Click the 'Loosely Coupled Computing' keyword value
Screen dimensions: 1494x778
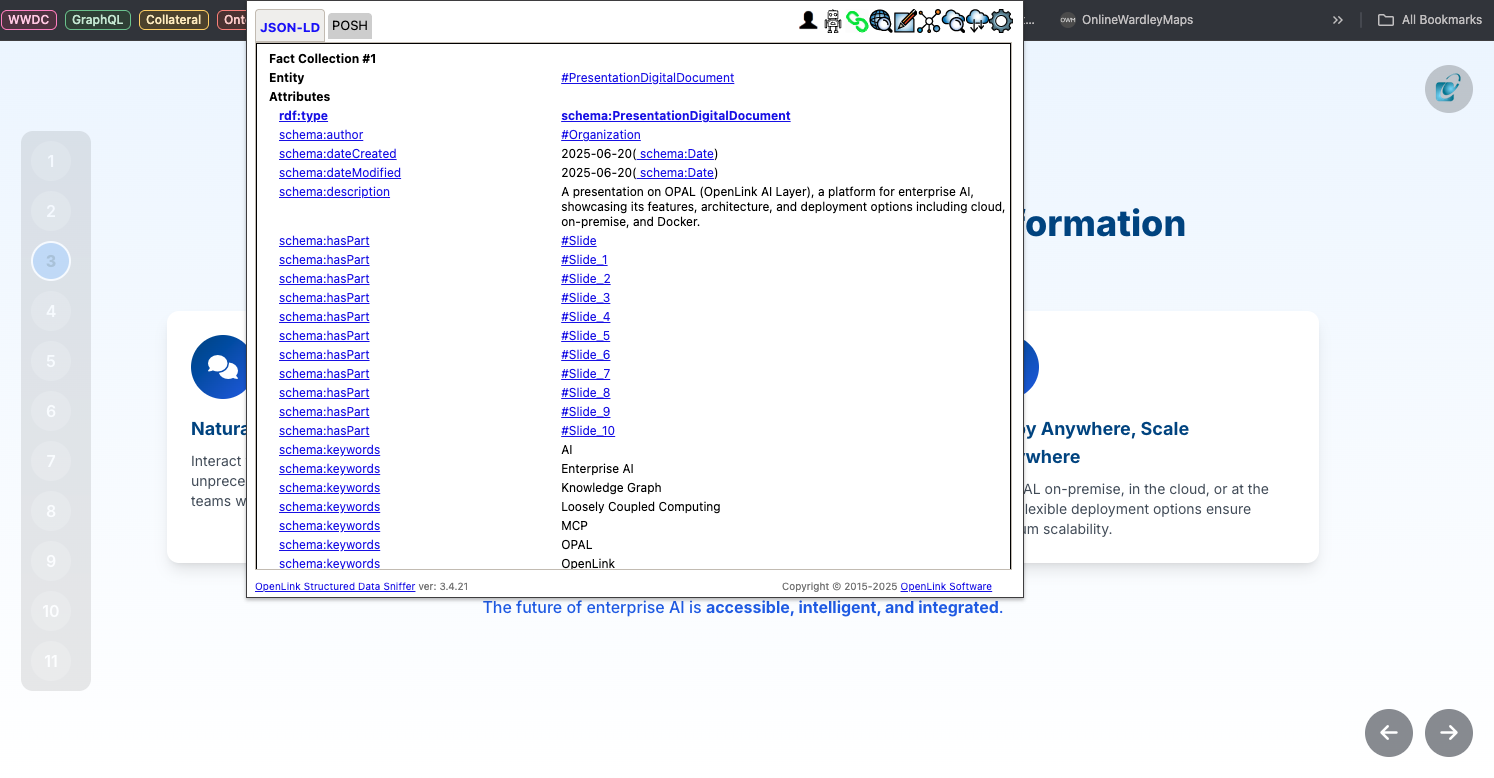641,507
